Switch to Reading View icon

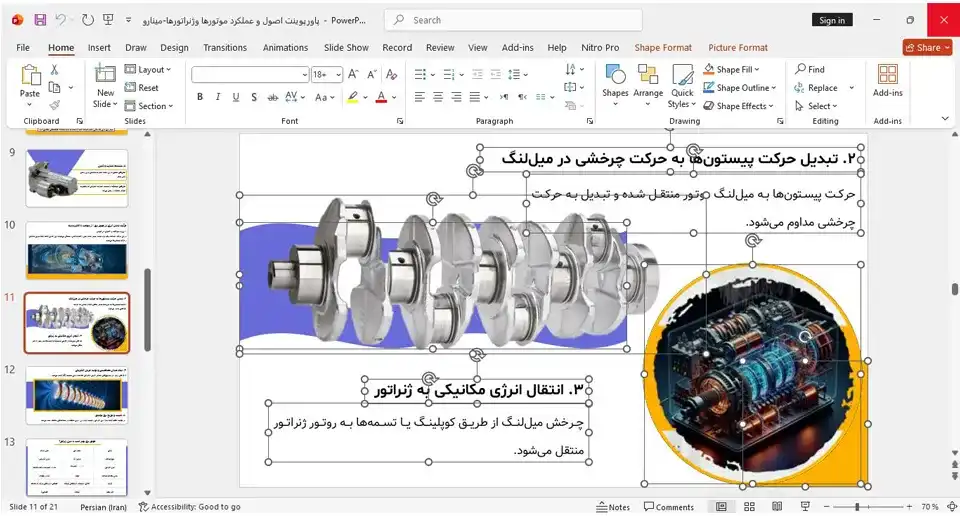pos(777,507)
